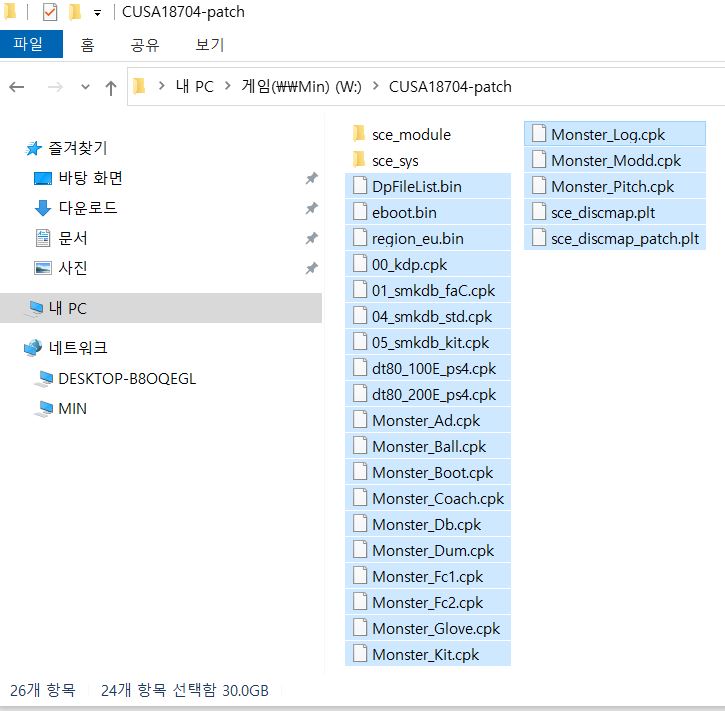Viewport: 725px width, 711px height.
Task: Select file Monster_Ball.cpk
Action: coord(428,446)
